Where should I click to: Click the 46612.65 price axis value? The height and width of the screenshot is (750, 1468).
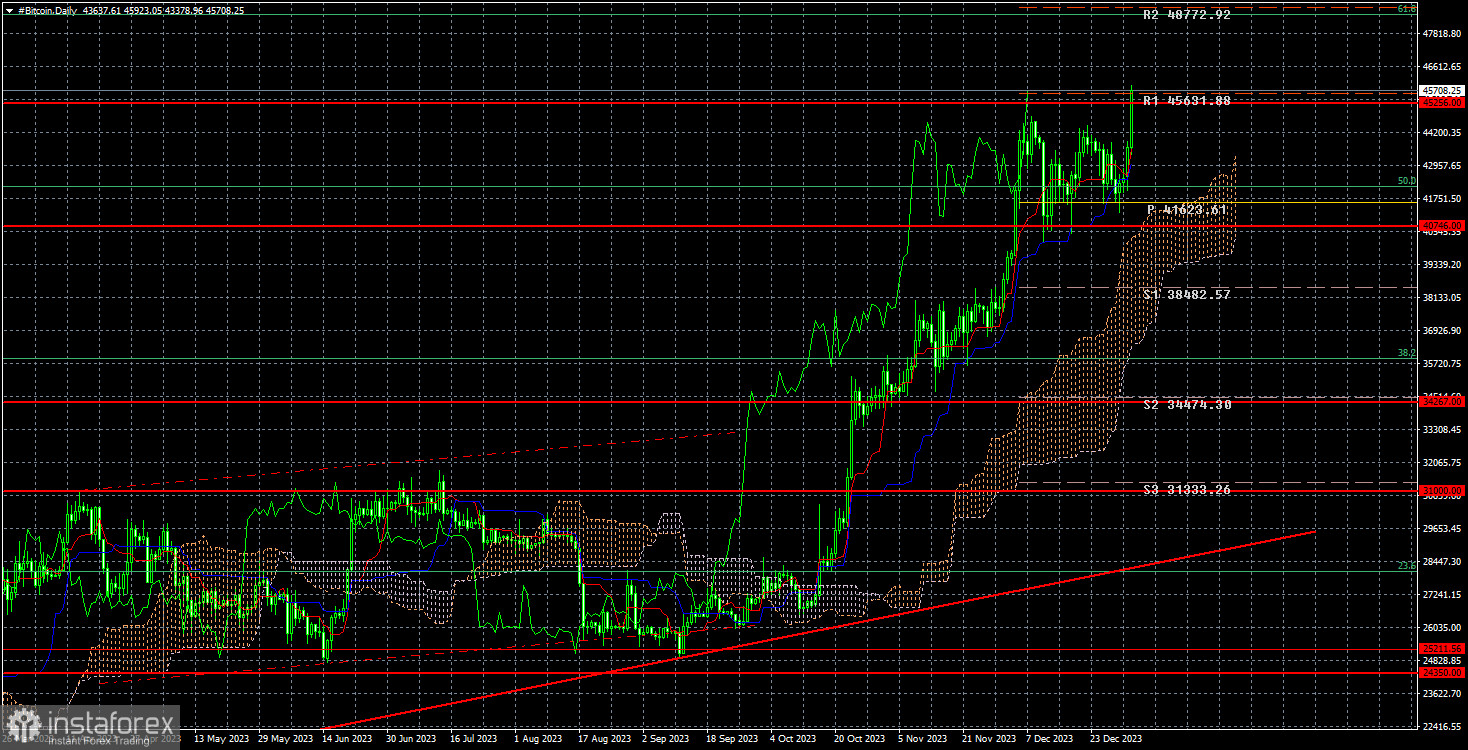(x=1442, y=67)
